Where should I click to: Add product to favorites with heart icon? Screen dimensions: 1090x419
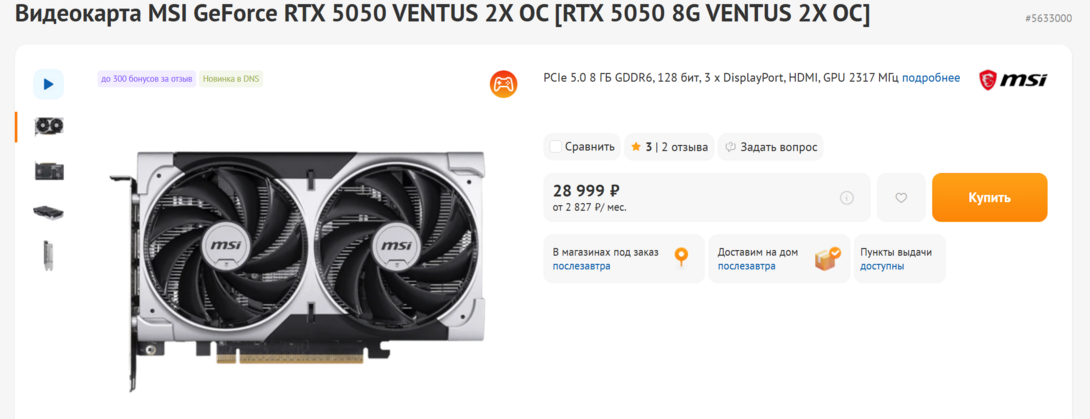tap(901, 197)
